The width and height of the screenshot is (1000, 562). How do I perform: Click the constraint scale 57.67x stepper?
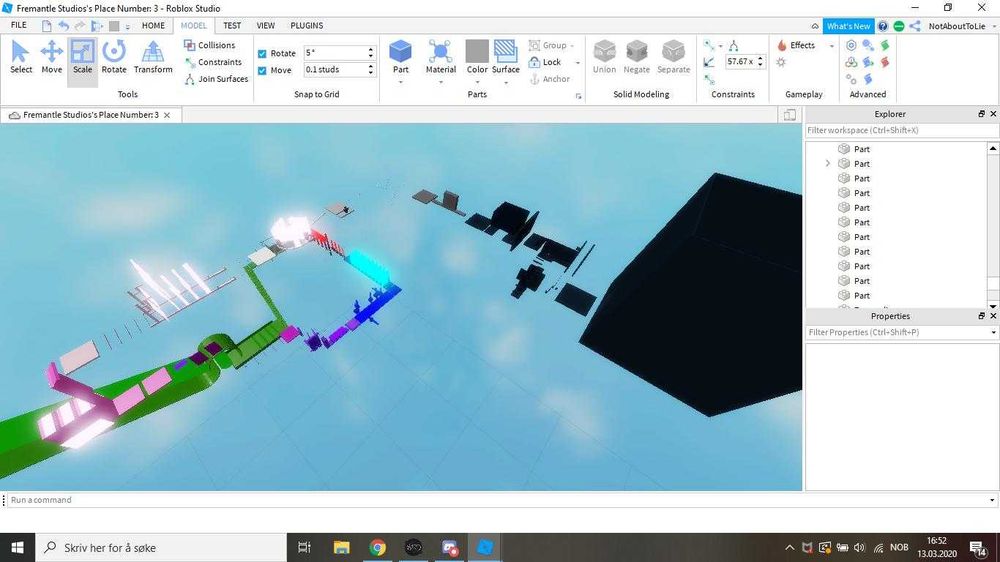pos(760,62)
